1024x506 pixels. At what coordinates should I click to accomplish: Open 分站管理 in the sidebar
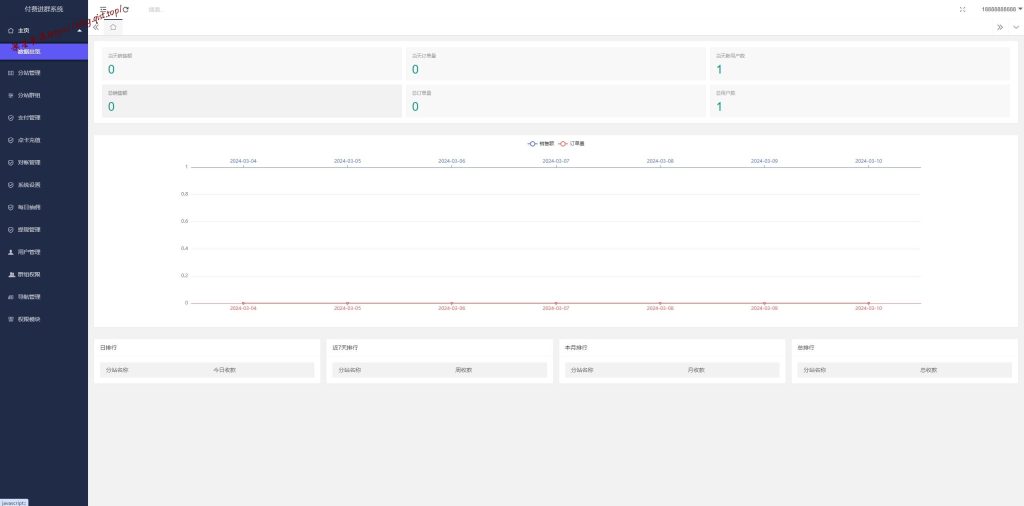pyautogui.click(x=29, y=73)
